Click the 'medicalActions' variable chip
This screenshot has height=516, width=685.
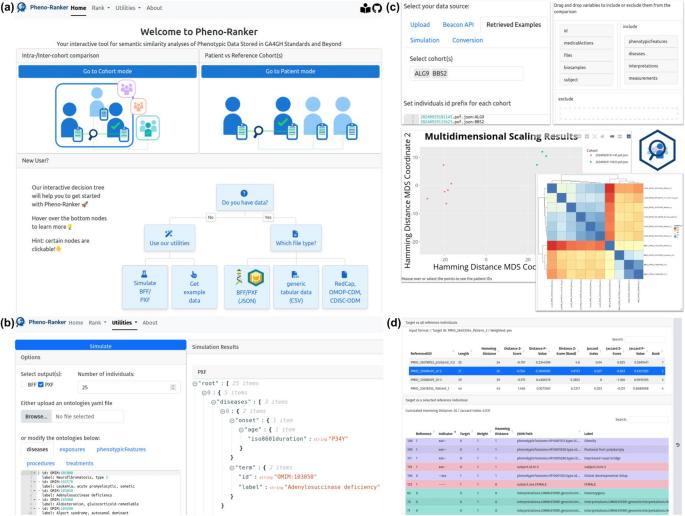click(586, 43)
